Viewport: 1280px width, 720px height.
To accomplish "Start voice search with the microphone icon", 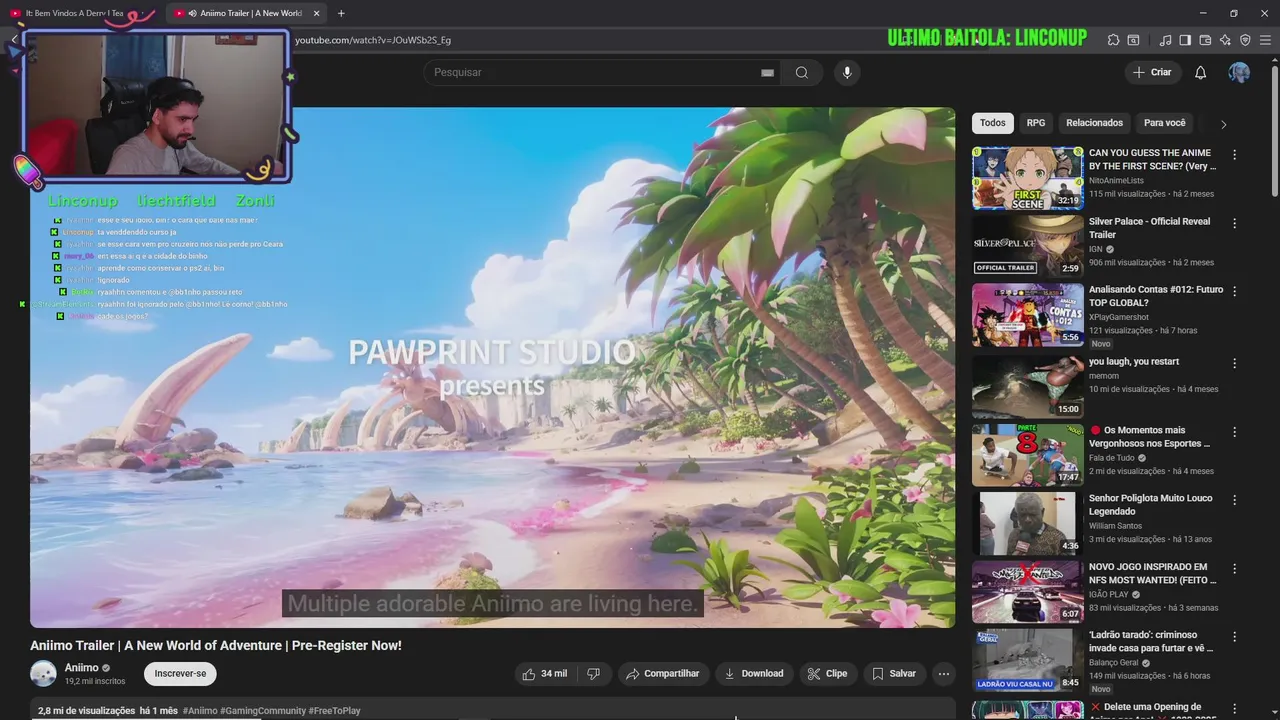I will pos(847,72).
